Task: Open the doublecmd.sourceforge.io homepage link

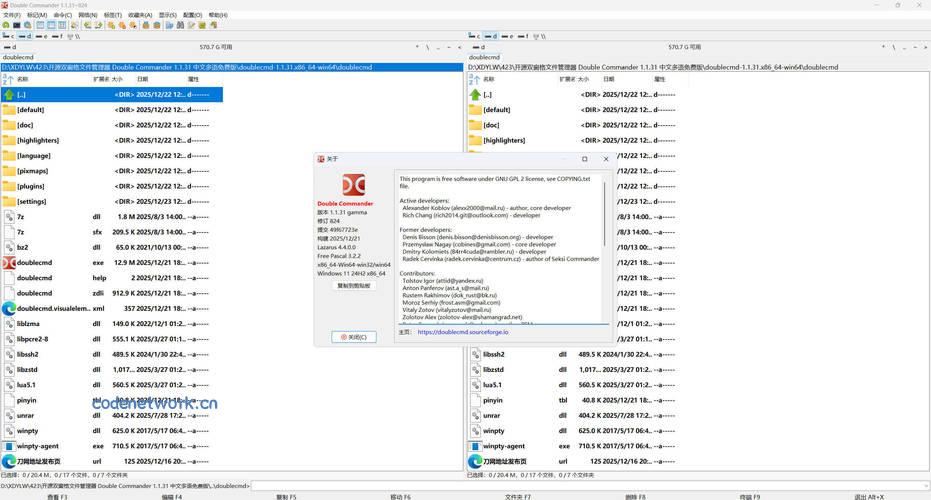Action: coord(463,332)
